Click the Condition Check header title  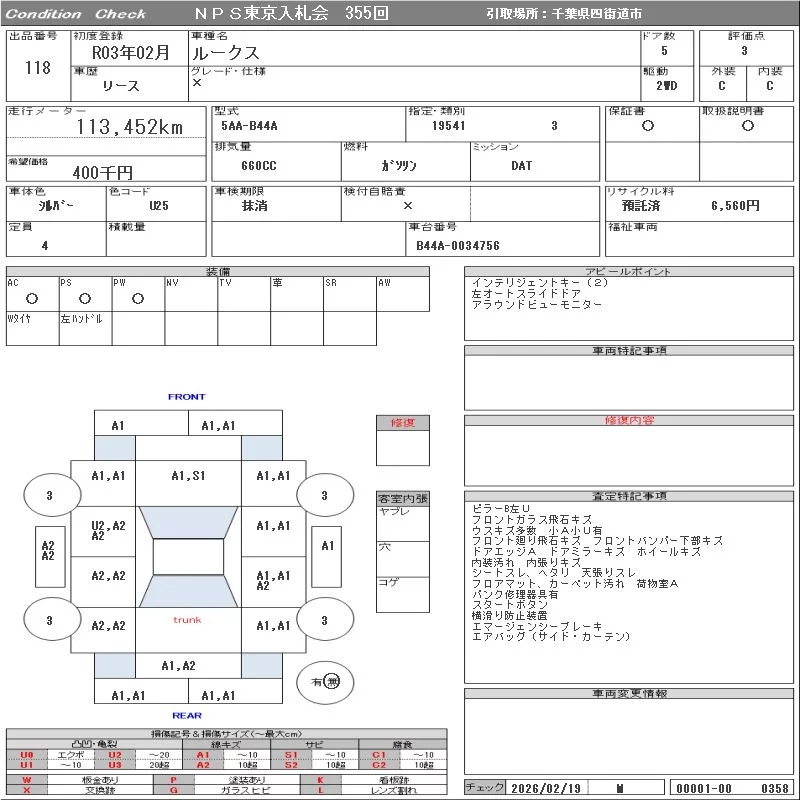coord(76,14)
